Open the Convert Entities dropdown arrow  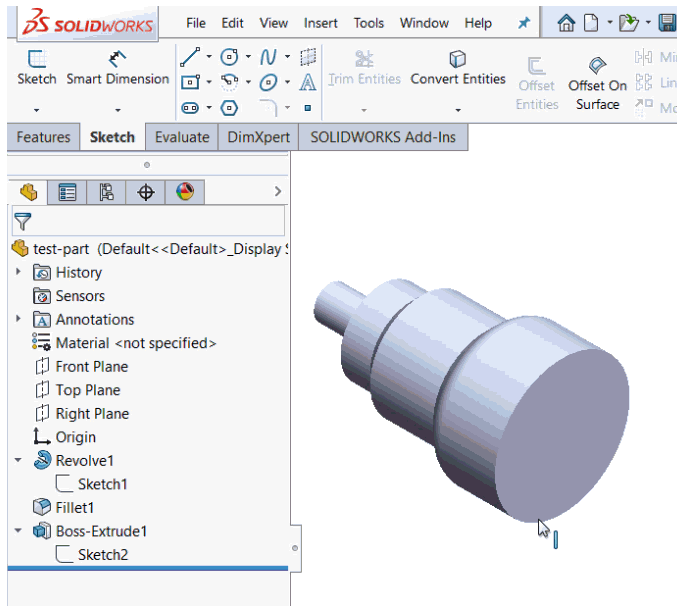[x=458, y=110]
